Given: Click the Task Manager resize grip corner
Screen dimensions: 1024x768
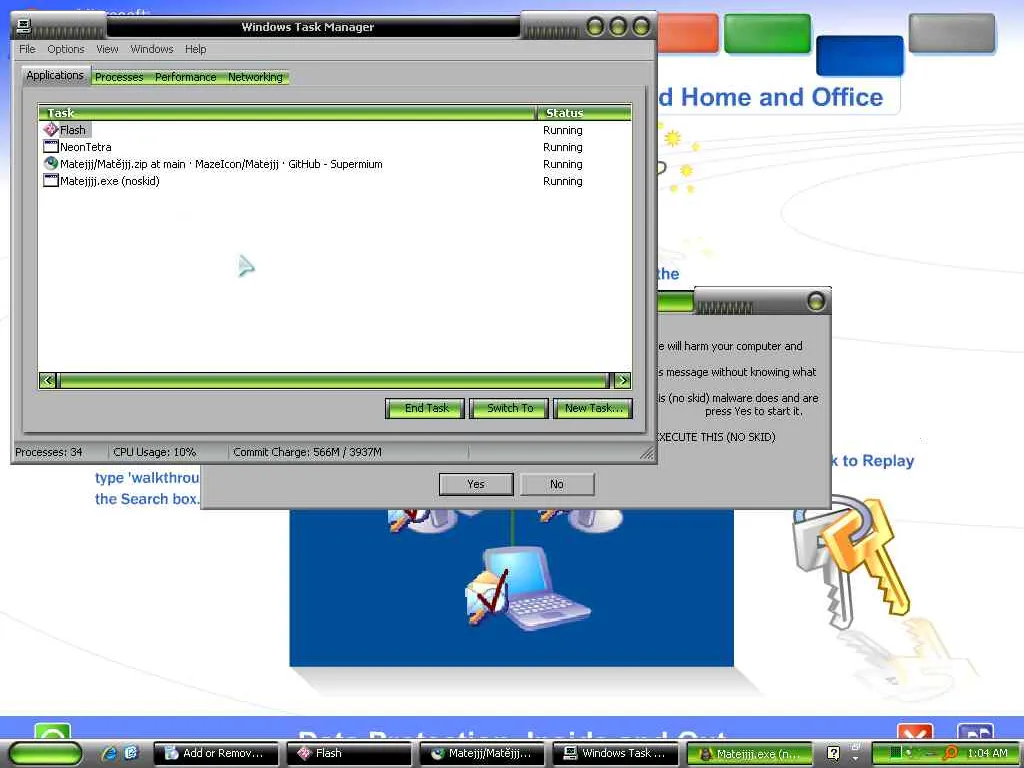Looking at the screenshot, I should pyautogui.click(x=646, y=453).
